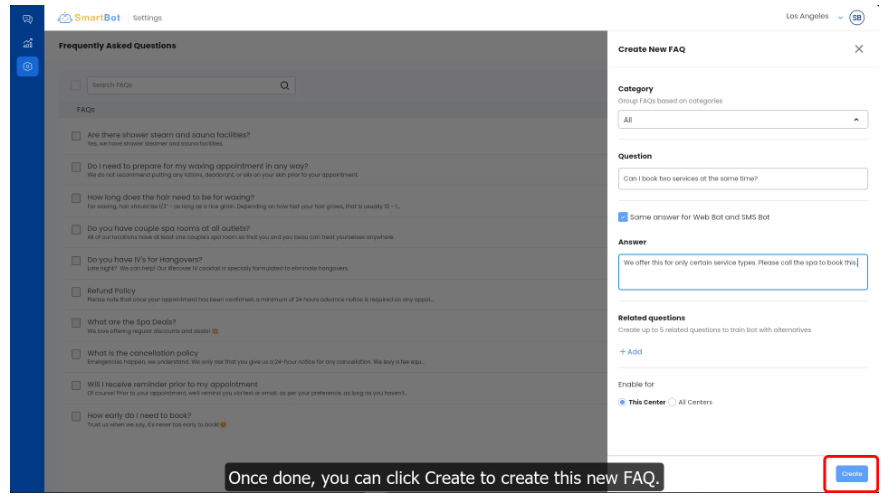The height and width of the screenshot is (499, 885).
Task: Open the settings gear icon in sidebar
Action: [27, 67]
